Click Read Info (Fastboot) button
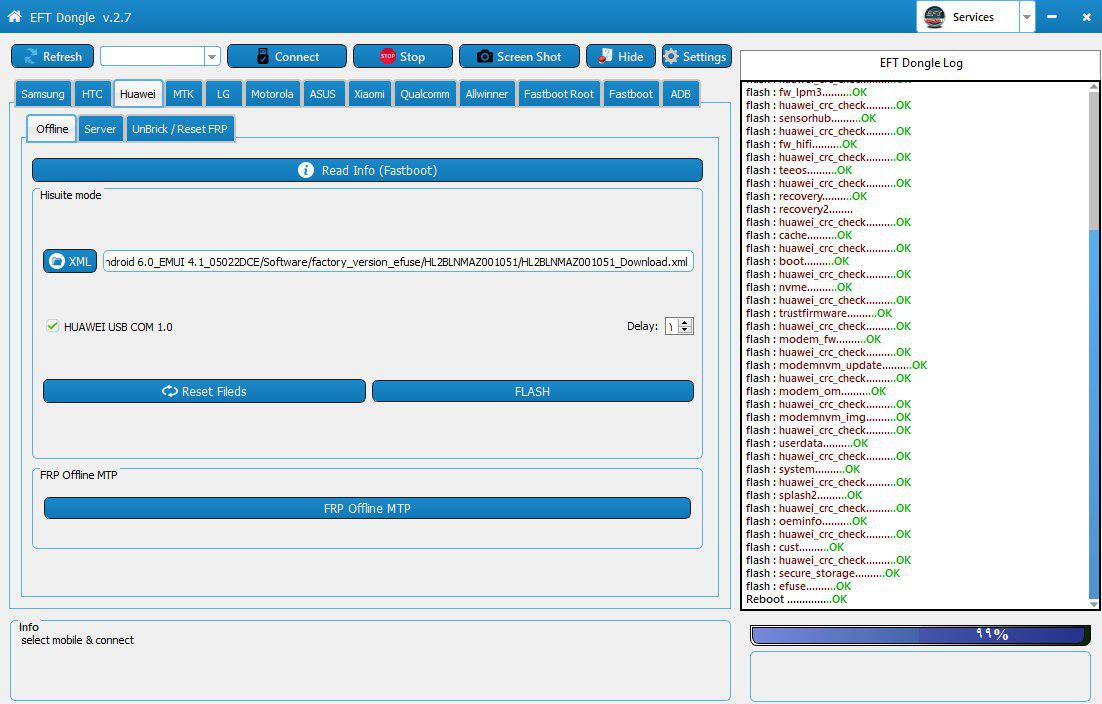This screenshot has height=704, width=1102. point(367,170)
